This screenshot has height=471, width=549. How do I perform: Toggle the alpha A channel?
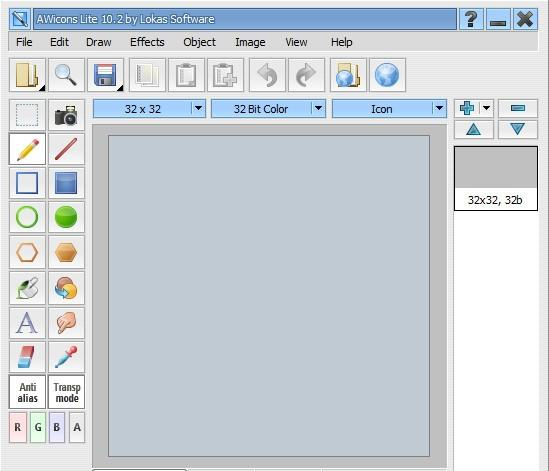77,427
